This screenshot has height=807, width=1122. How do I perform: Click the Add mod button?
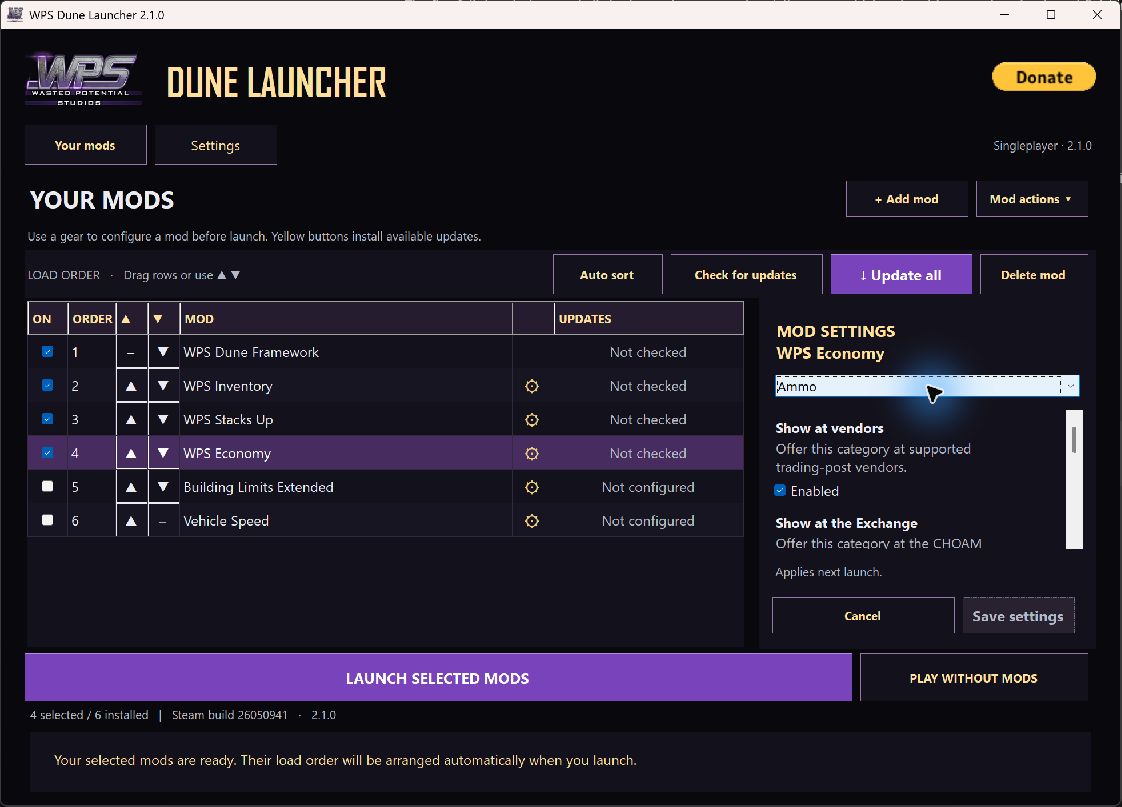point(907,199)
